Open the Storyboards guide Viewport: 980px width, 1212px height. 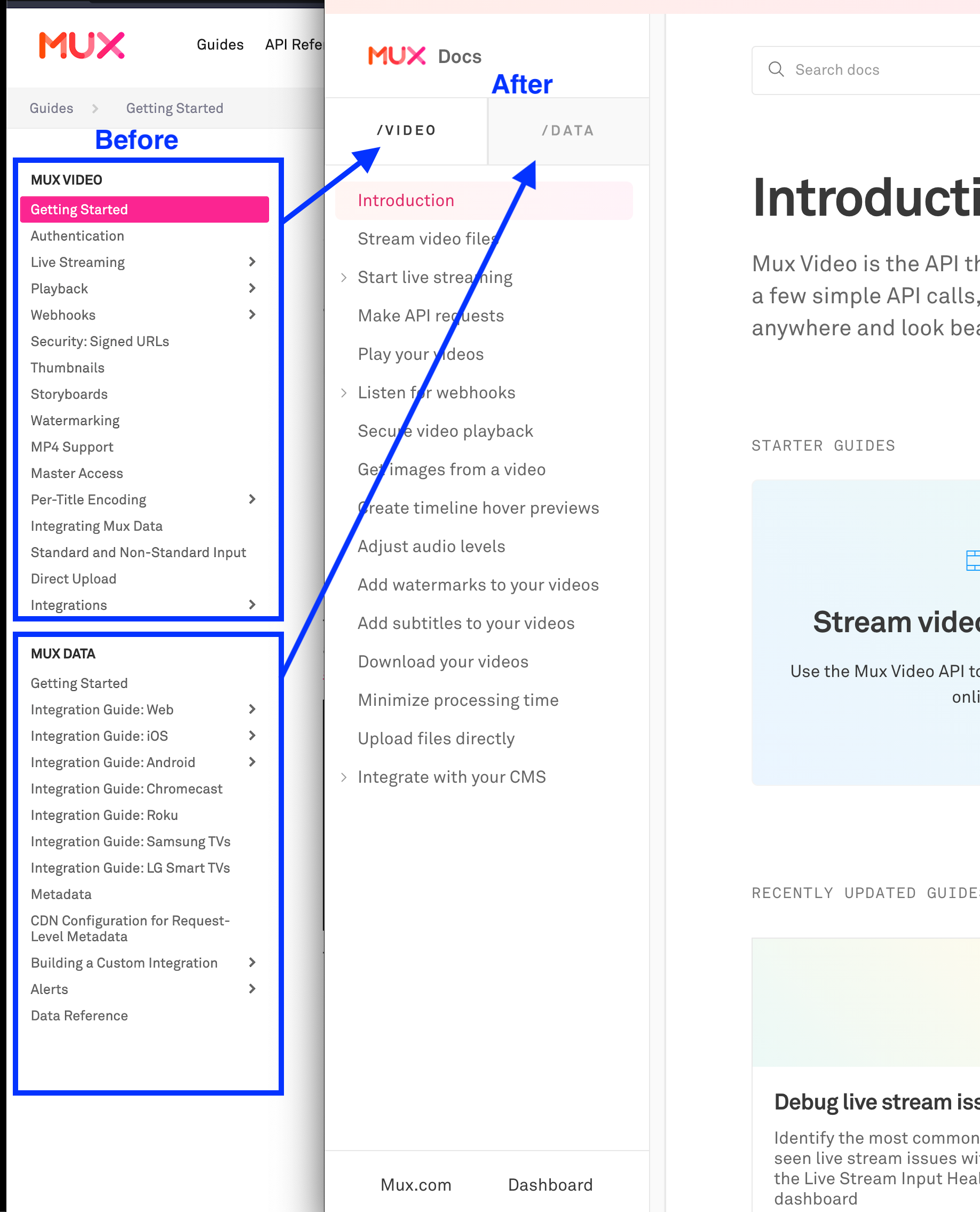[x=69, y=394]
